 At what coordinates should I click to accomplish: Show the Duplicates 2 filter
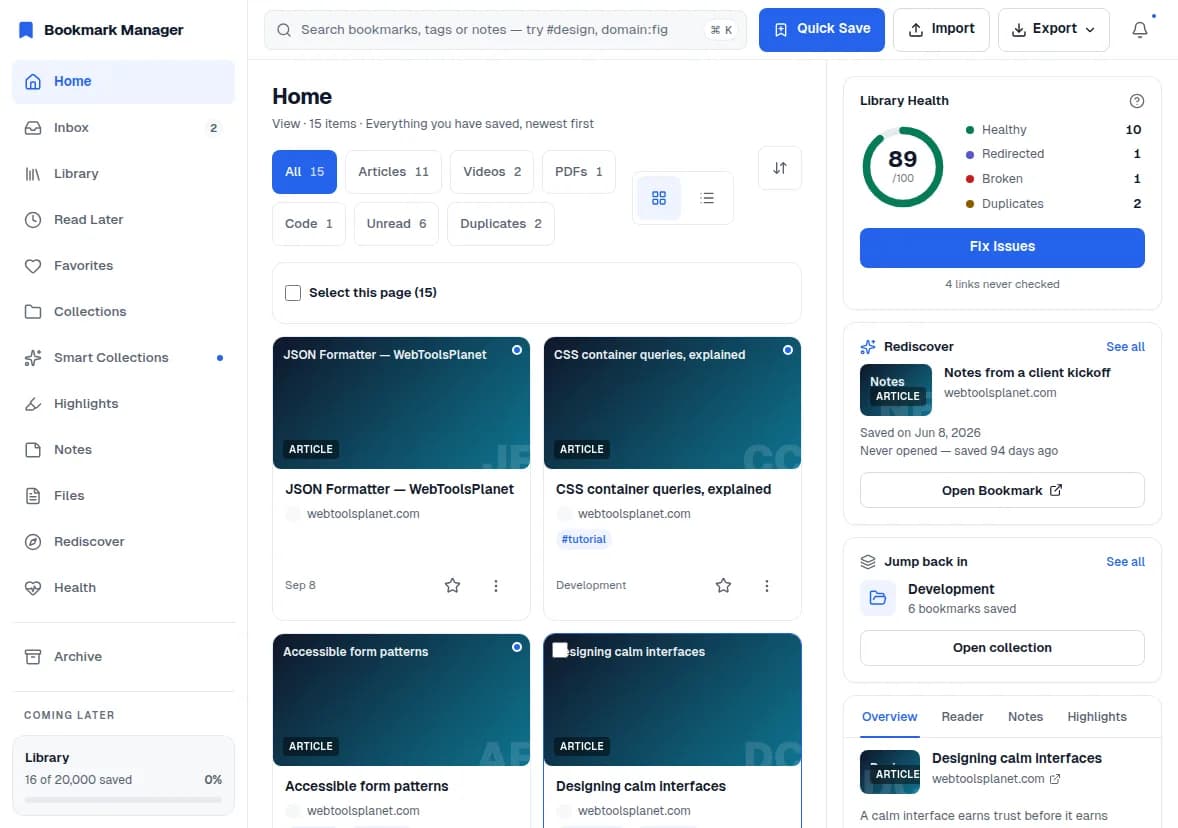coord(500,224)
